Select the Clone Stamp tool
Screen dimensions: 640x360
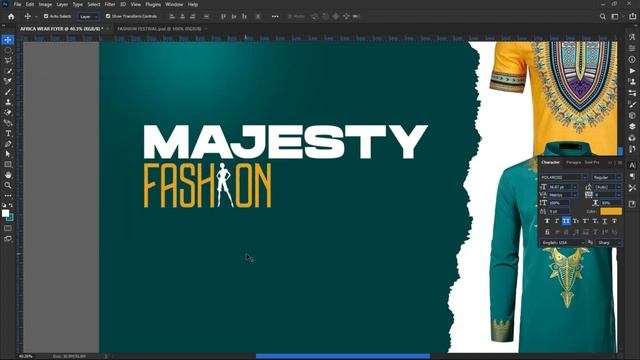click(8, 102)
